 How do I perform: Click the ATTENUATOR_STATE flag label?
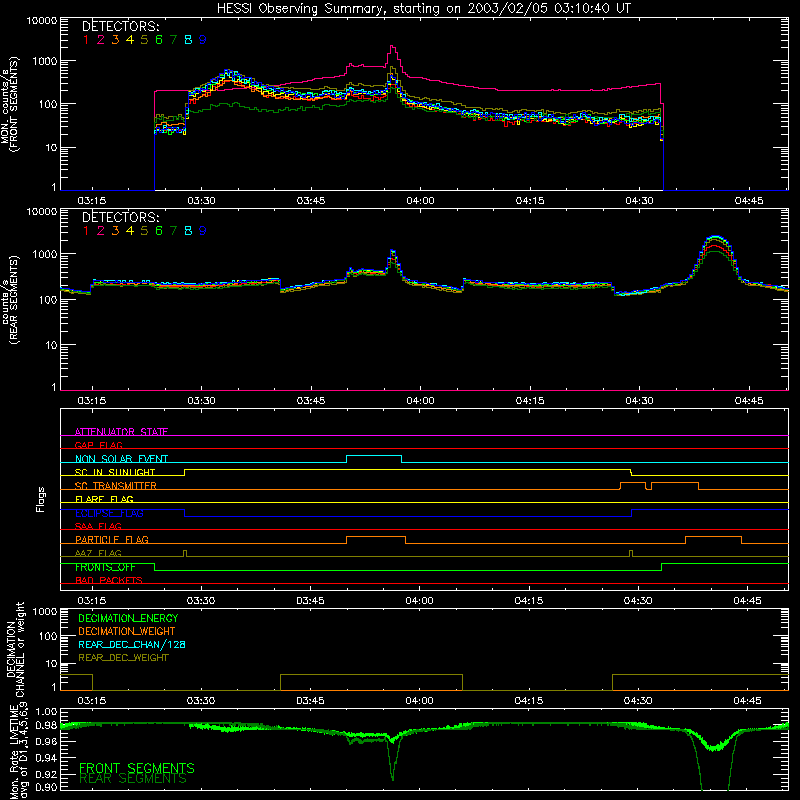tap(121, 432)
